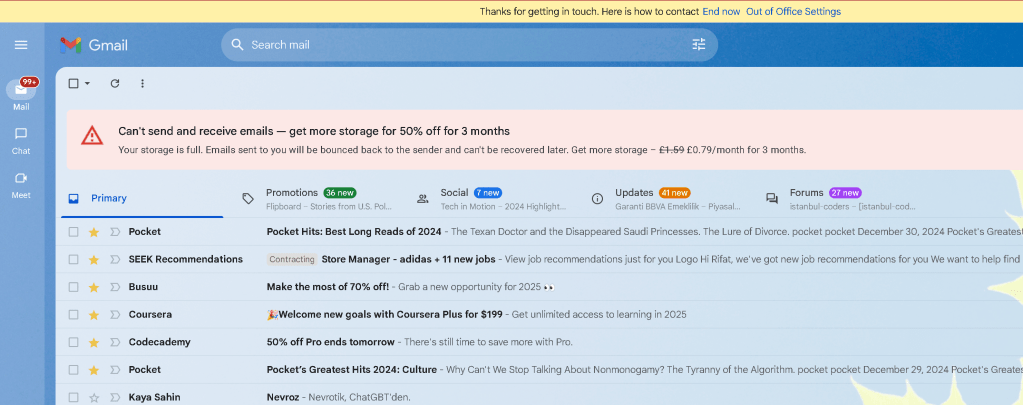
Task: Unstar the Coursera email
Action: (94, 315)
